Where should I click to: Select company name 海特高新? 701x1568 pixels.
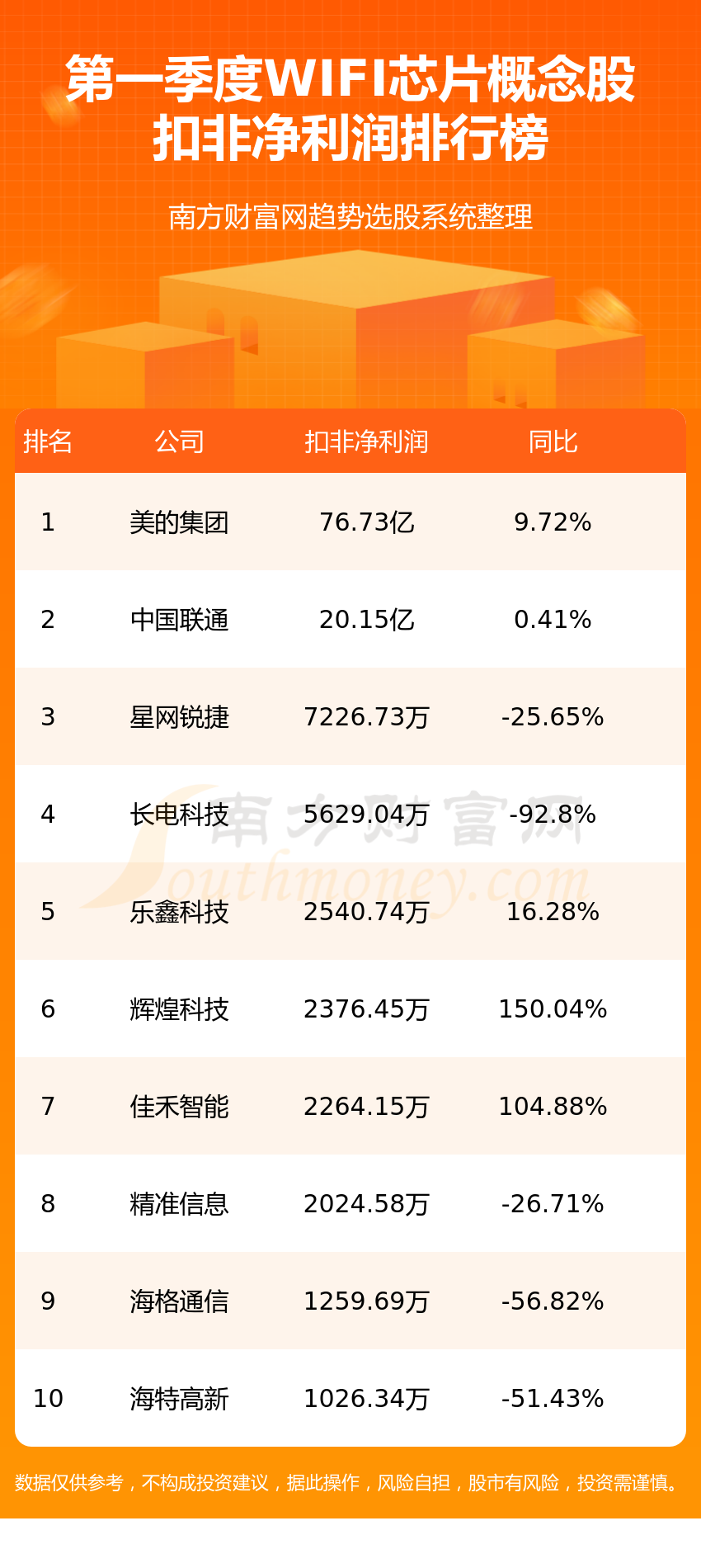pos(179,1399)
